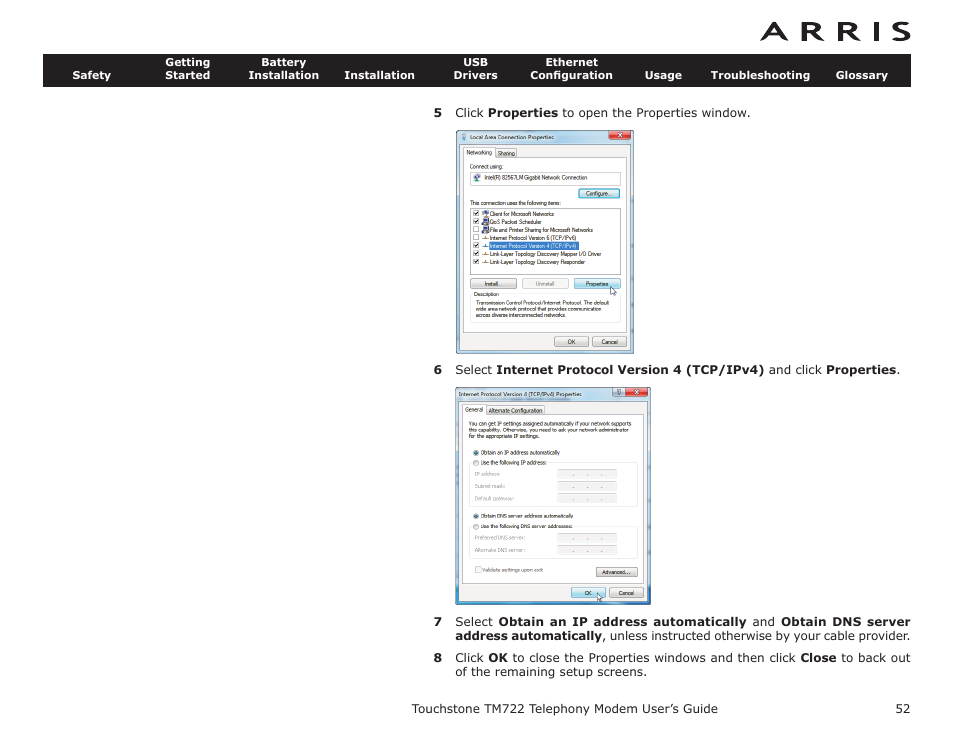The width and height of the screenshot is (954, 738).
Task: Select the Intel 82567LM Gigabit Network Connection field
Action: pos(545,178)
